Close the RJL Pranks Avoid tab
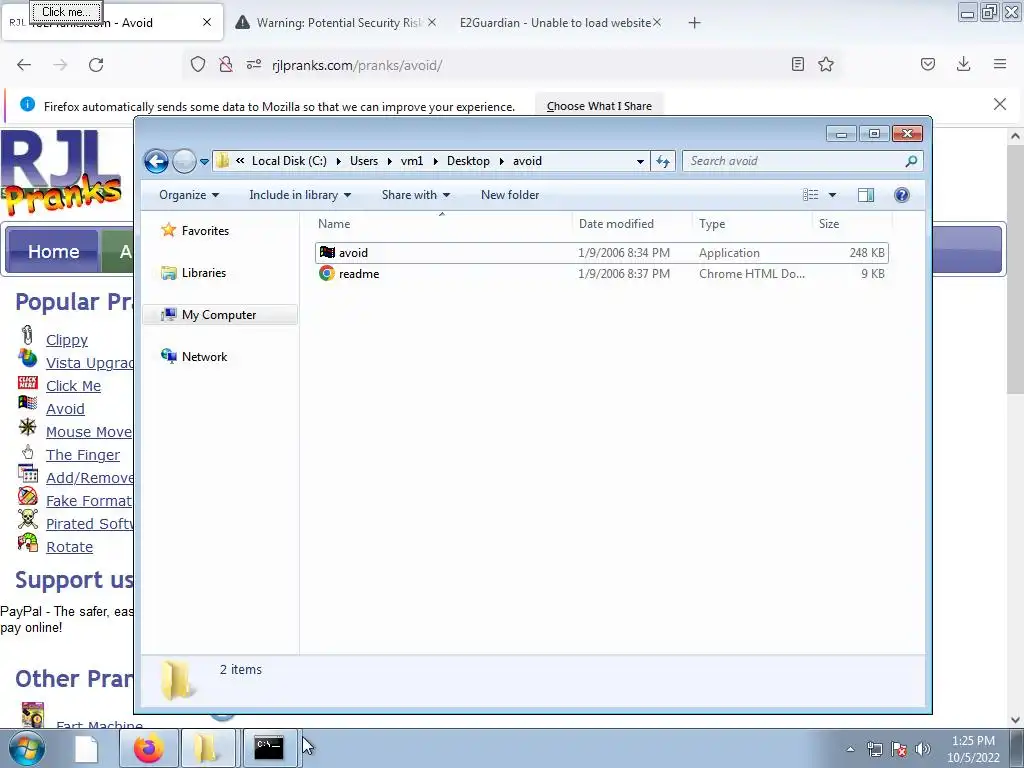The image size is (1024, 768). pos(207,22)
